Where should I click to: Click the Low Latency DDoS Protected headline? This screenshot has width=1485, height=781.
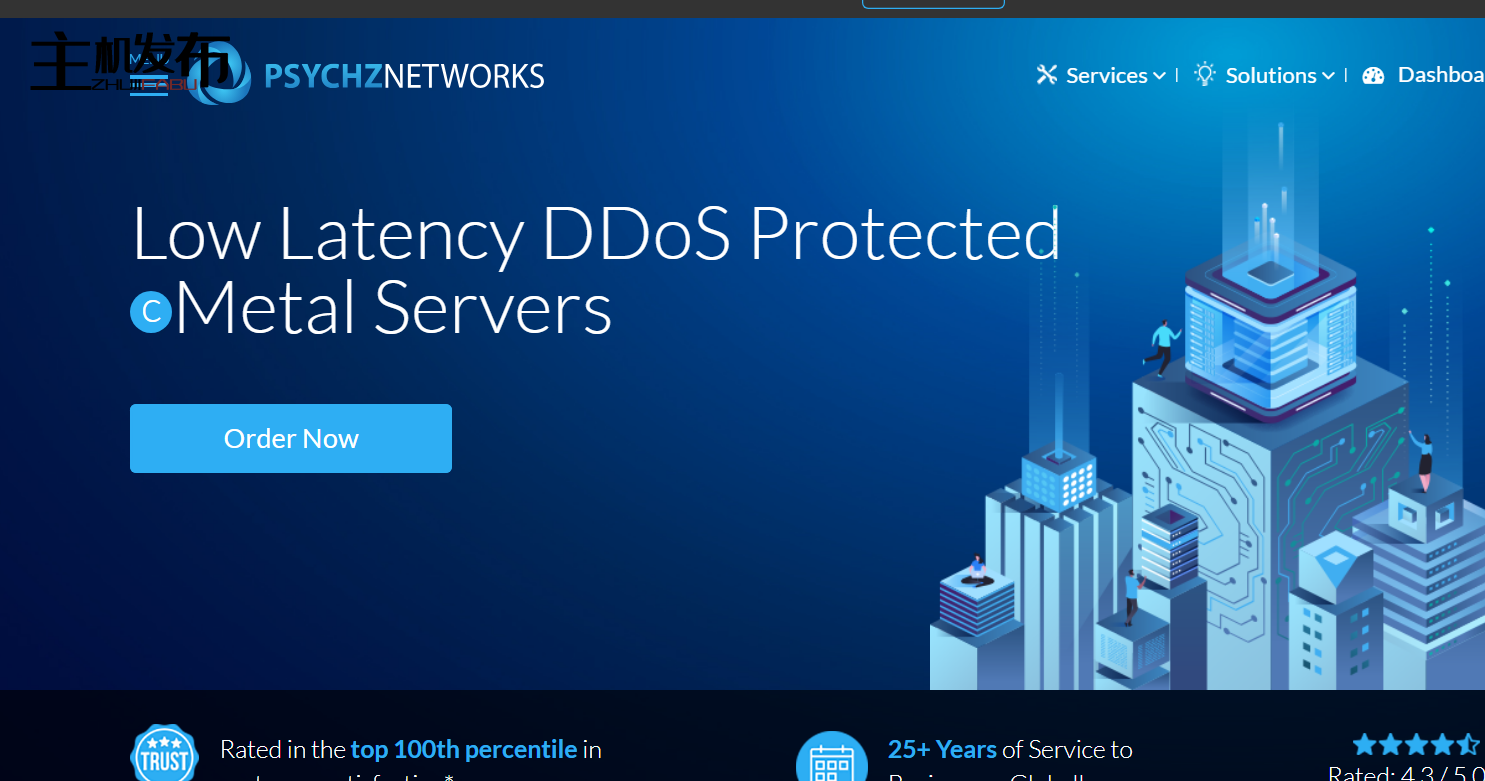pos(595,234)
